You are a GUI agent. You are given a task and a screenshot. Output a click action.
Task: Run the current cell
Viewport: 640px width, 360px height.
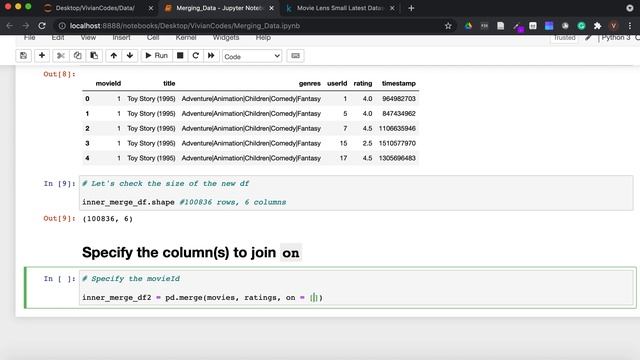[156, 56]
